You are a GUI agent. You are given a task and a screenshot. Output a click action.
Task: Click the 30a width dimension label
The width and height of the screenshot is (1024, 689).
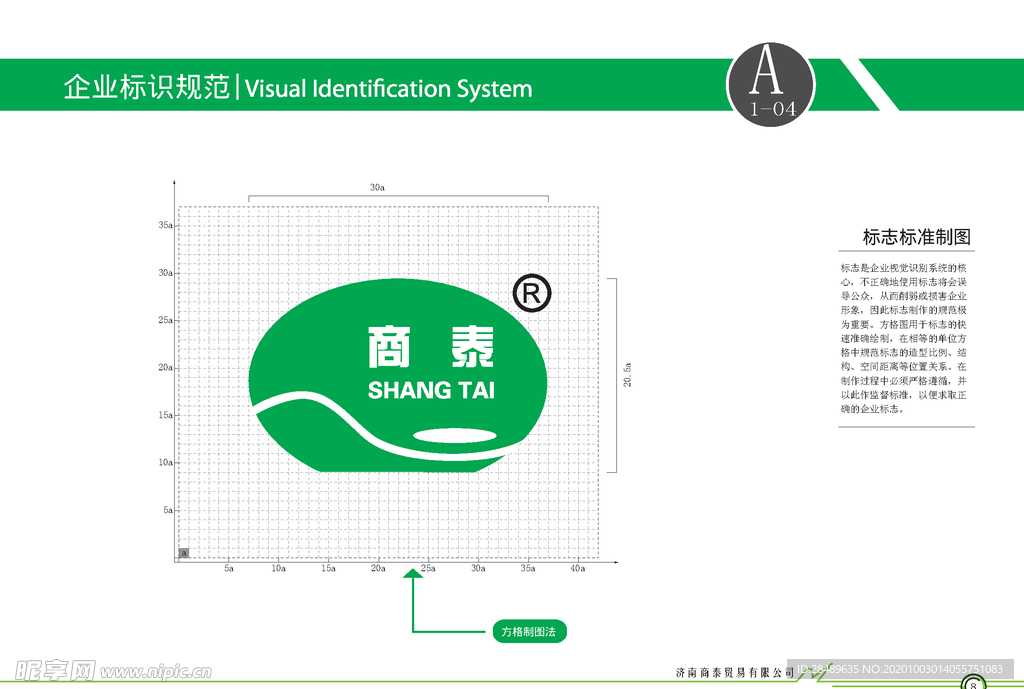(x=377, y=187)
